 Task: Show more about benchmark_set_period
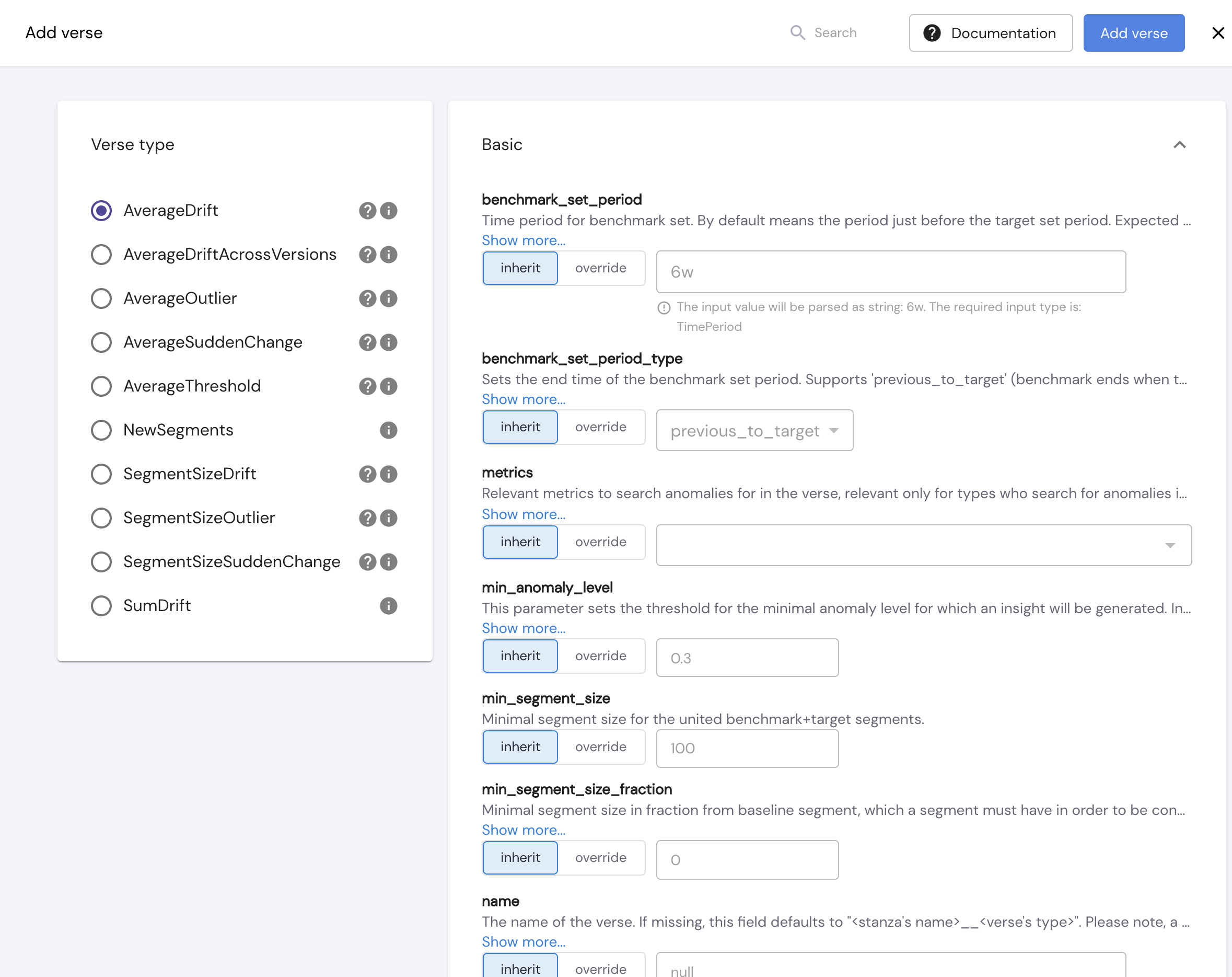pyautogui.click(x=523, y=240)
